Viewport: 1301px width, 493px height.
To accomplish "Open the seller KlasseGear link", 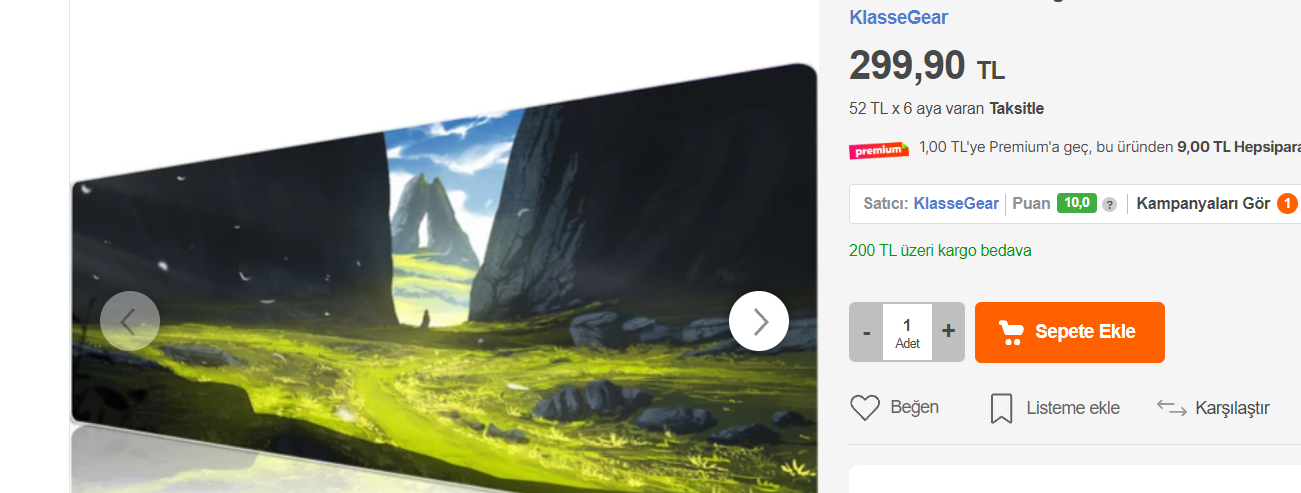I will (956, 203).
